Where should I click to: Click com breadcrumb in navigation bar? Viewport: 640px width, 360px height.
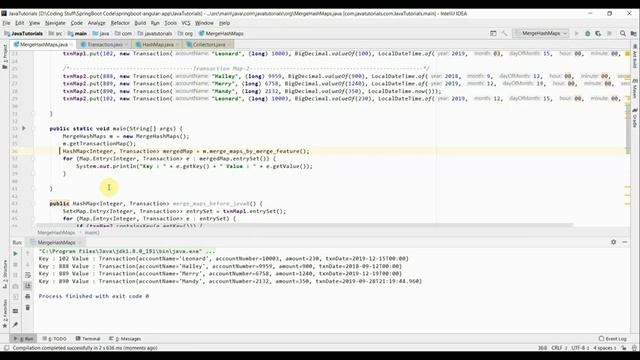123,33
